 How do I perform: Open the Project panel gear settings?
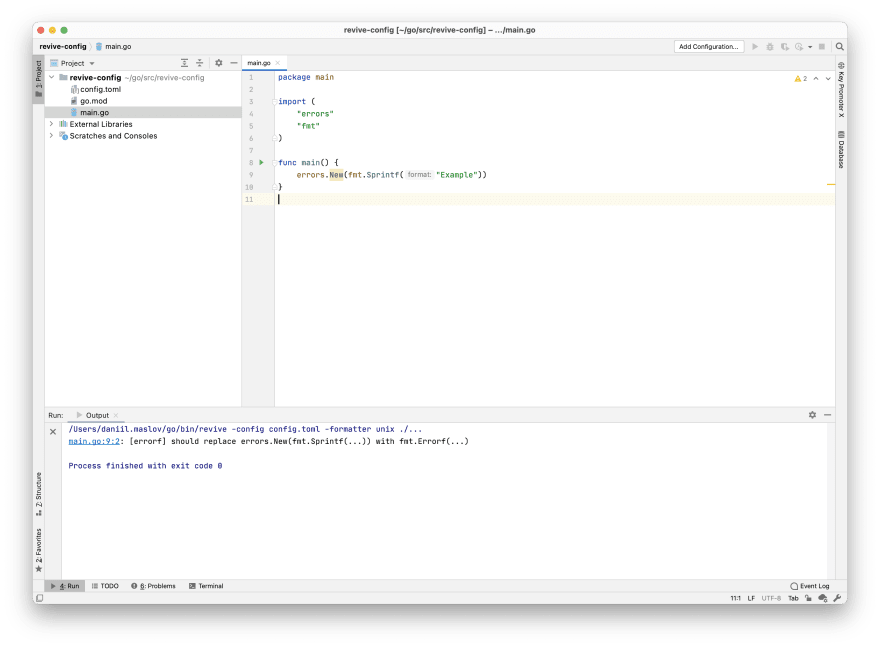219,63
